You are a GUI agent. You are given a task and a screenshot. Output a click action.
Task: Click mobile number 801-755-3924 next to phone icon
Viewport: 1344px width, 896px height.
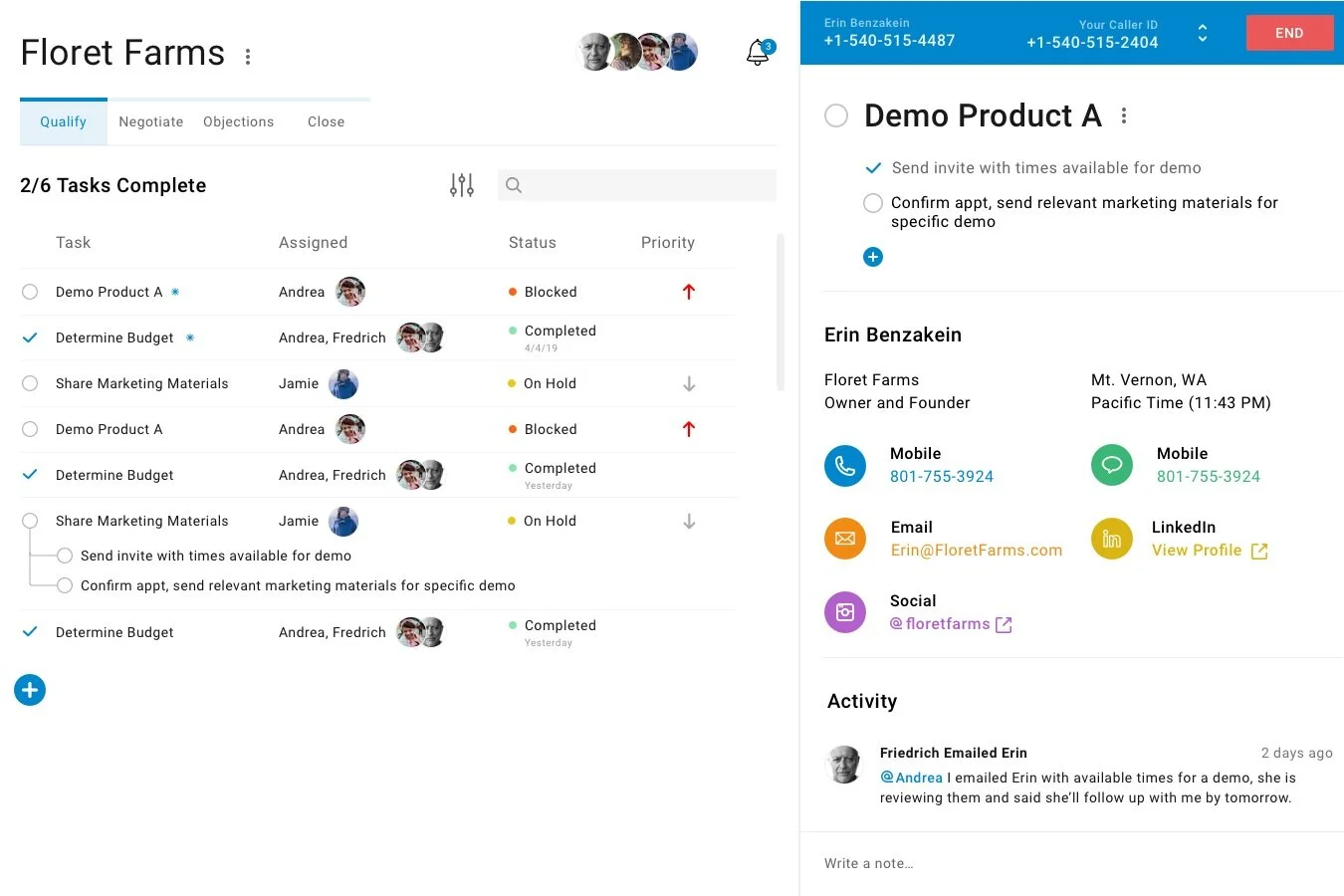click(x=942, y=477)
